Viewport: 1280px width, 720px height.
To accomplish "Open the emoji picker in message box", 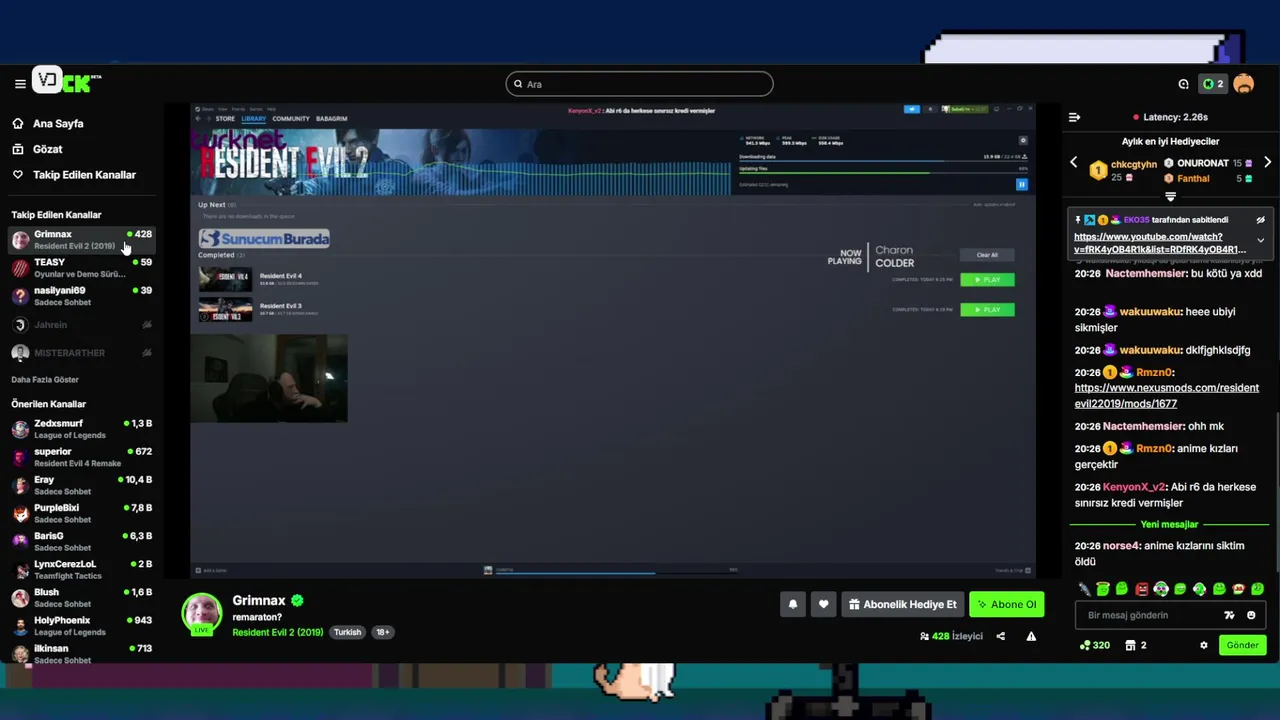I will pyautogui.click(x=1250, y=615).
